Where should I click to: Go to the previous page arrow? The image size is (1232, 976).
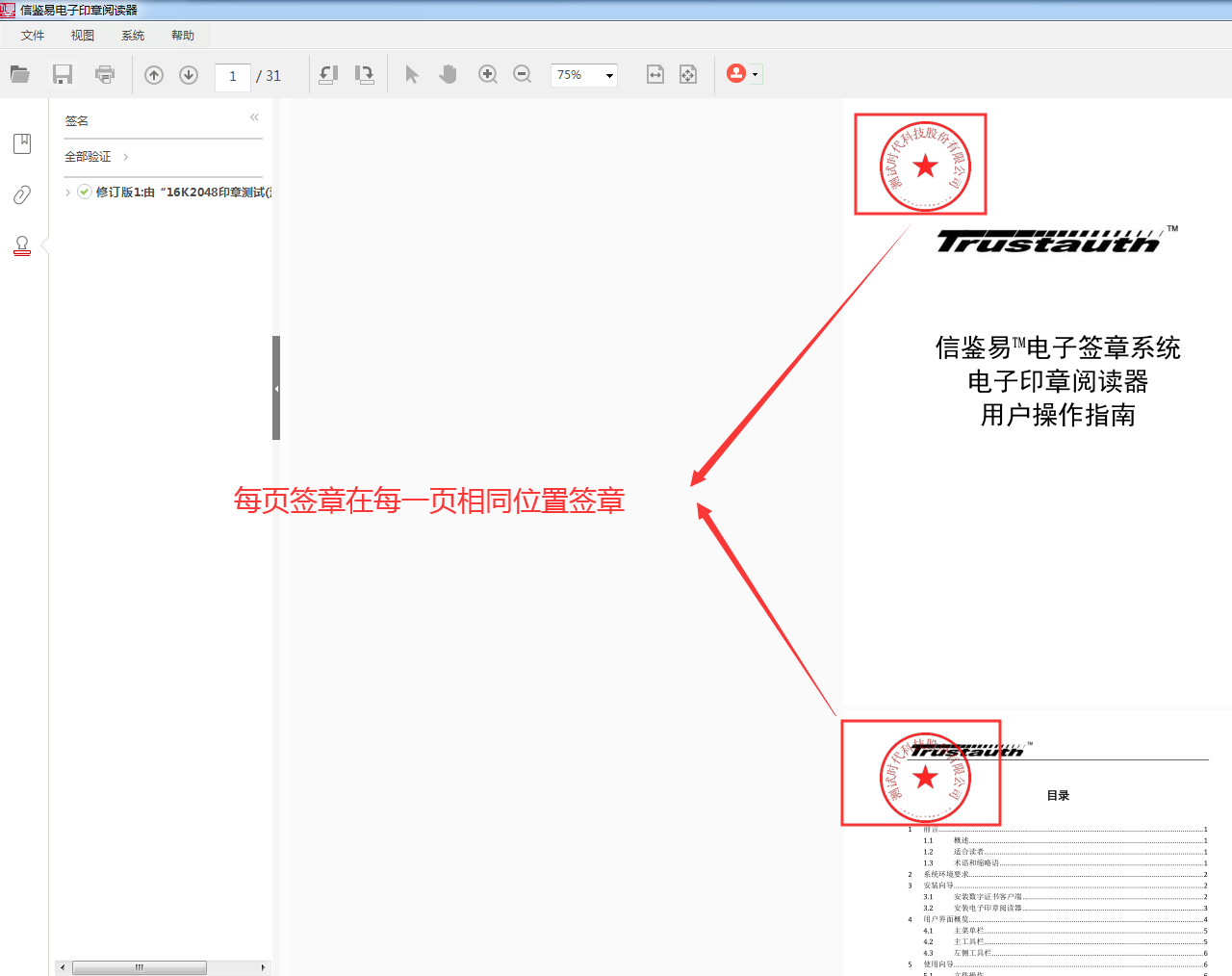point(154,75)
